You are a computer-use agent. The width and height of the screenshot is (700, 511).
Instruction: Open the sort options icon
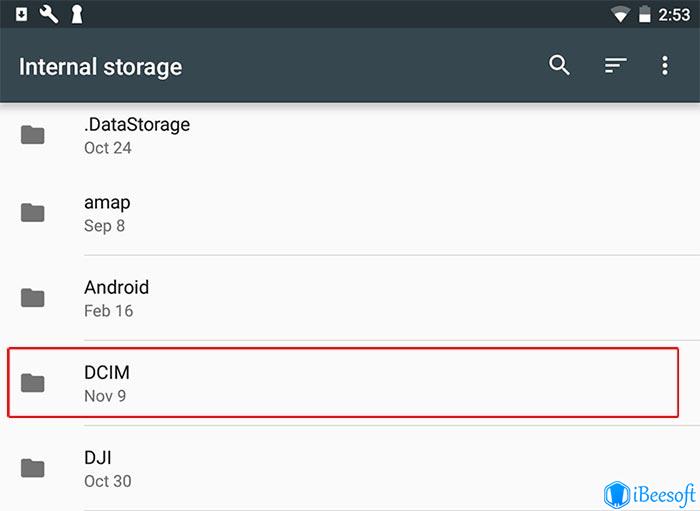tap(616, 66)
